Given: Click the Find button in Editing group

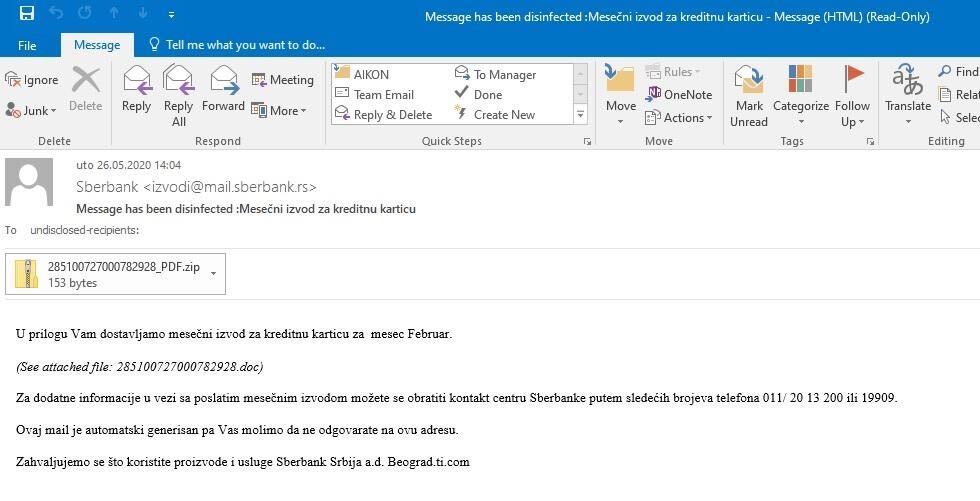Looking at the screenshot, I should coord(959,72).
